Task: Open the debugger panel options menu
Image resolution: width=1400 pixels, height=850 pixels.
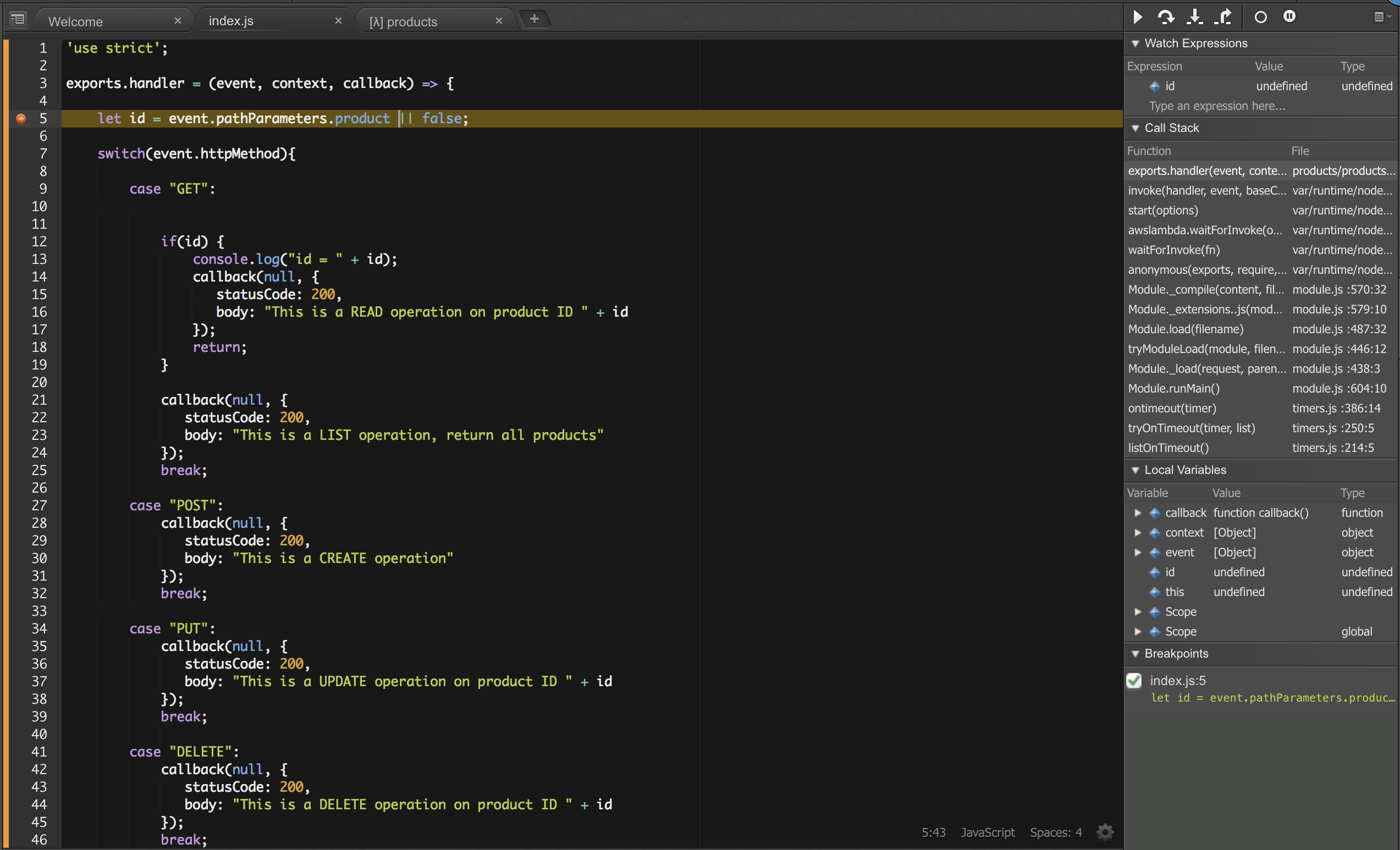Action: click(1382, 17)
